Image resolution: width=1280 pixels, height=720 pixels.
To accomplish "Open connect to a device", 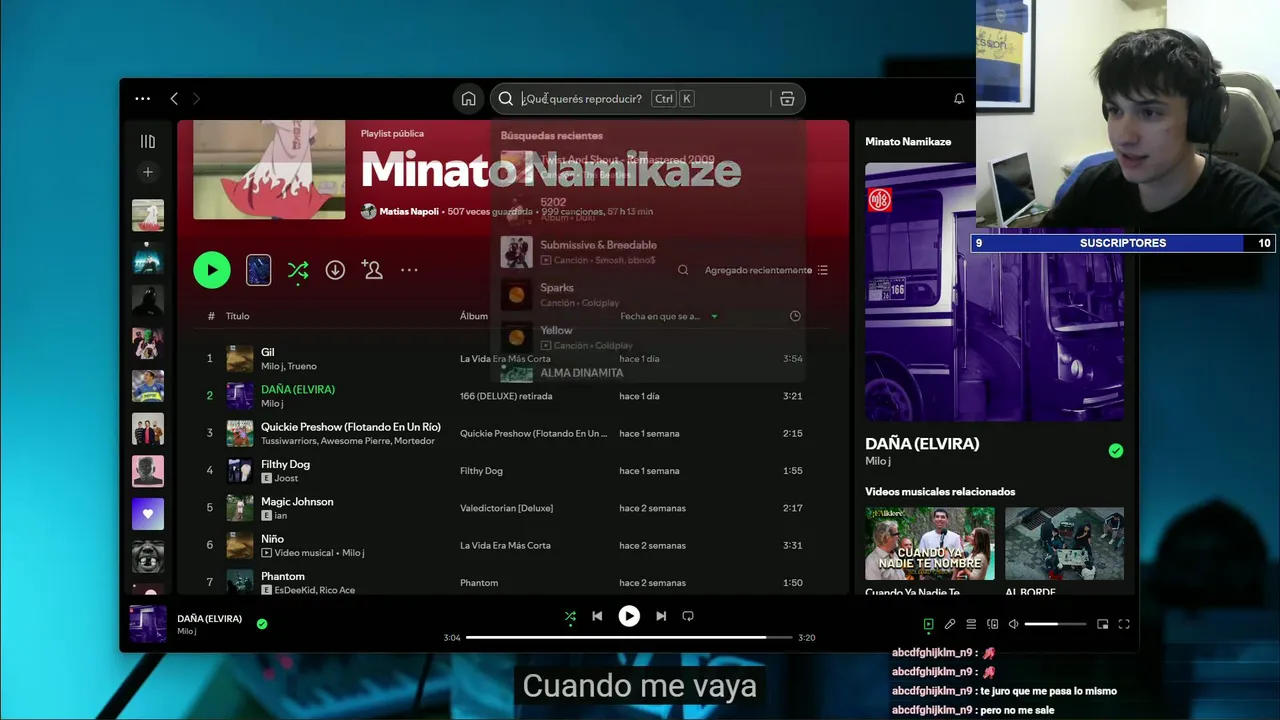I will pyautogui.click(x=992, y=624).
